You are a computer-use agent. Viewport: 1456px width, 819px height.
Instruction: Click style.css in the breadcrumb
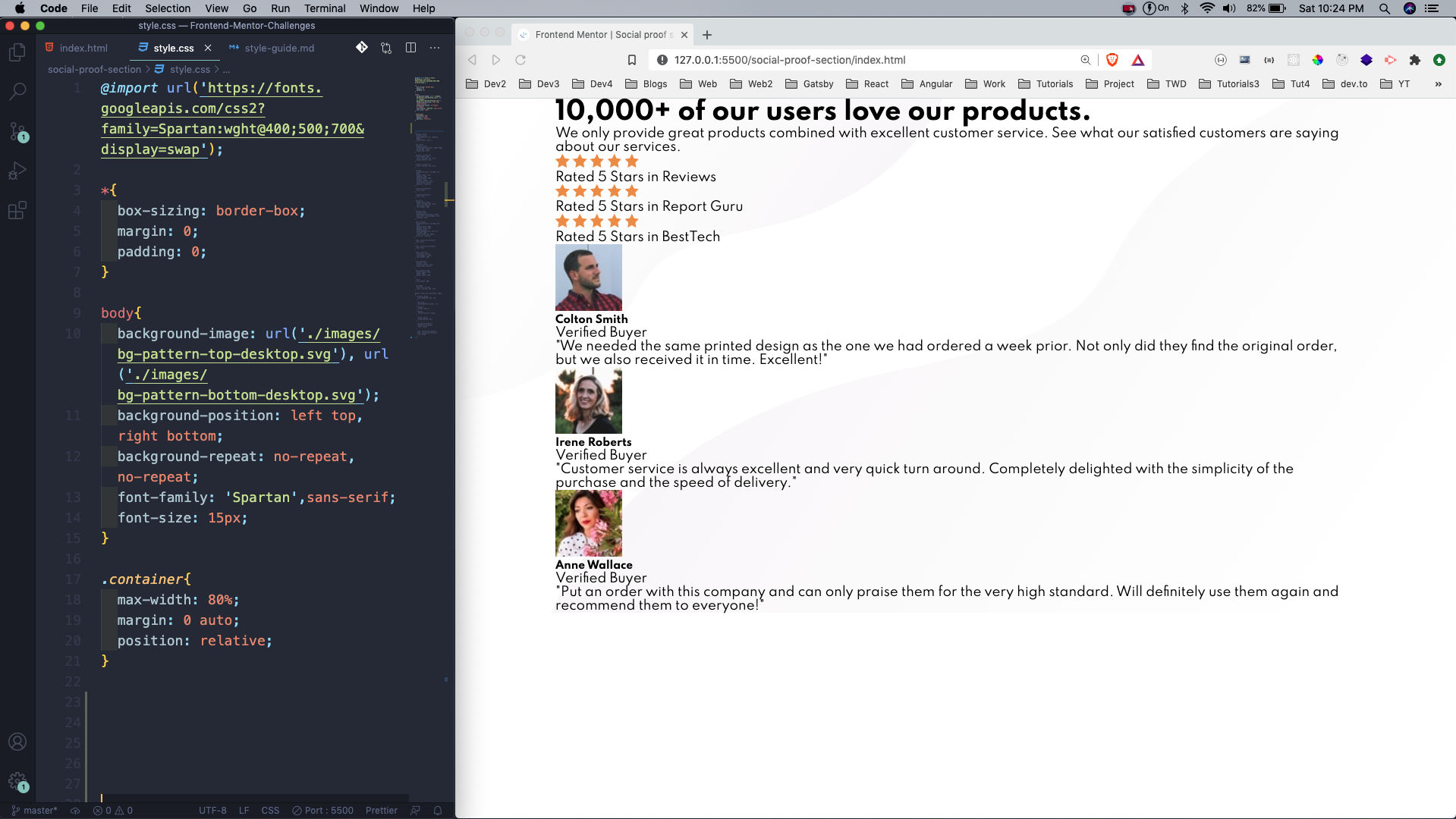pos(183,69)
